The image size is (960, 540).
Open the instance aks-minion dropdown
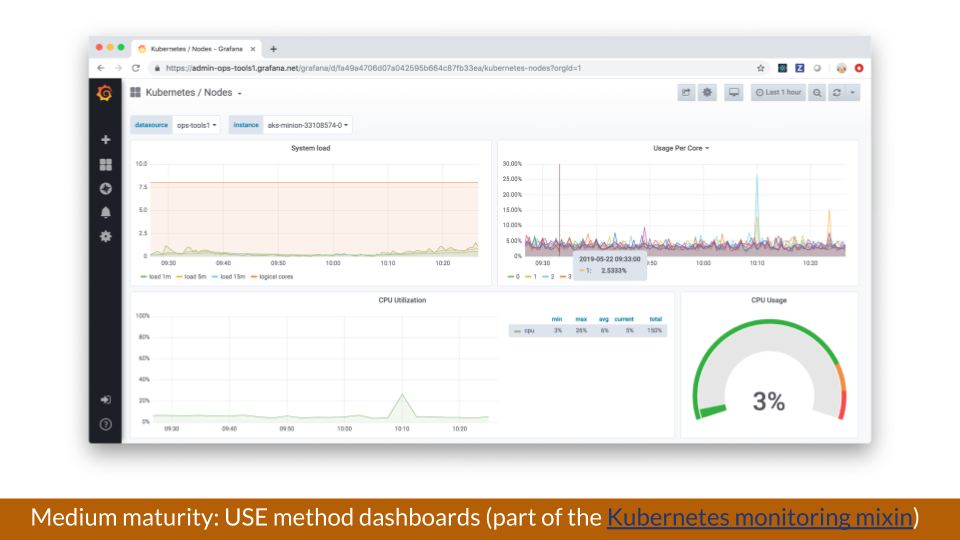307,125
